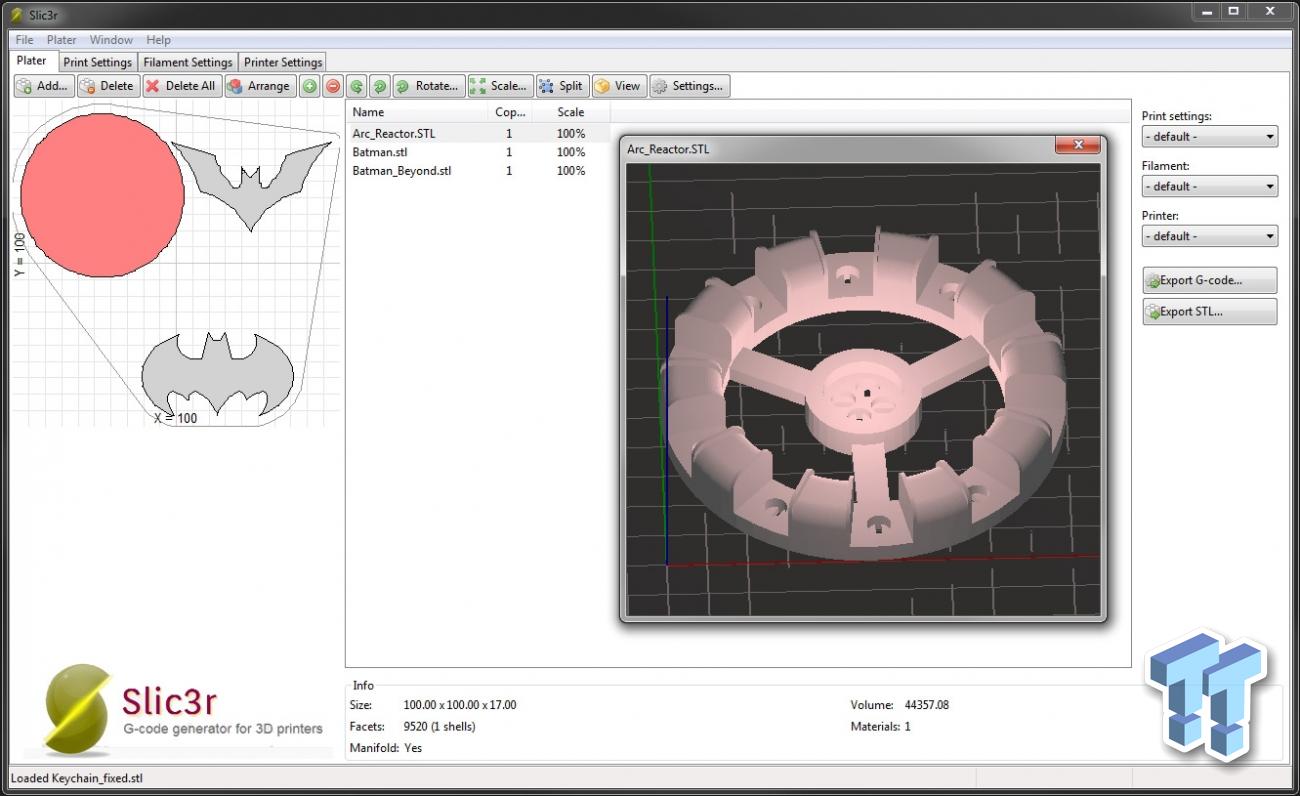Click the red circle object on the plater
The image size is (1300, 796).
coord(102,194)
